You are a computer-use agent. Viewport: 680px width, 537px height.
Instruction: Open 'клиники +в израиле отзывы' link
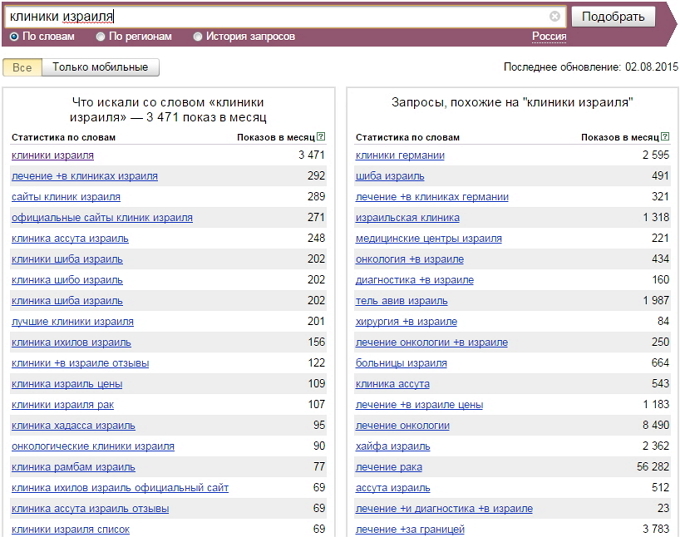[80, 363]
